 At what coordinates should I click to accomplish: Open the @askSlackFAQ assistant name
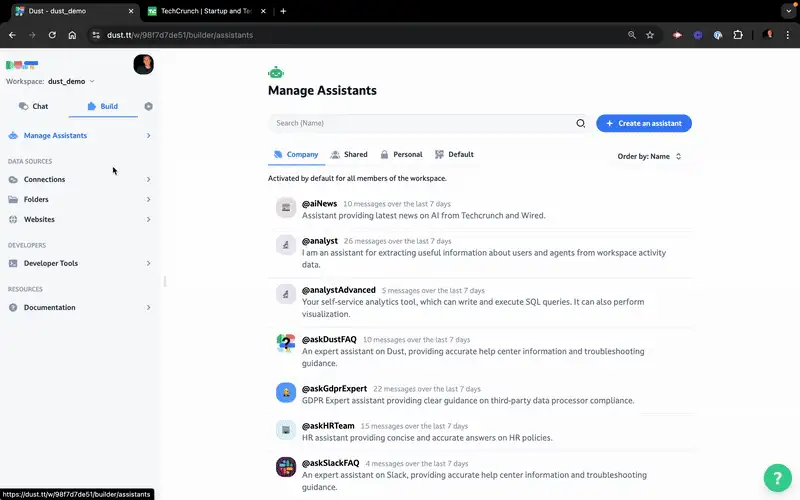(331, 463)
